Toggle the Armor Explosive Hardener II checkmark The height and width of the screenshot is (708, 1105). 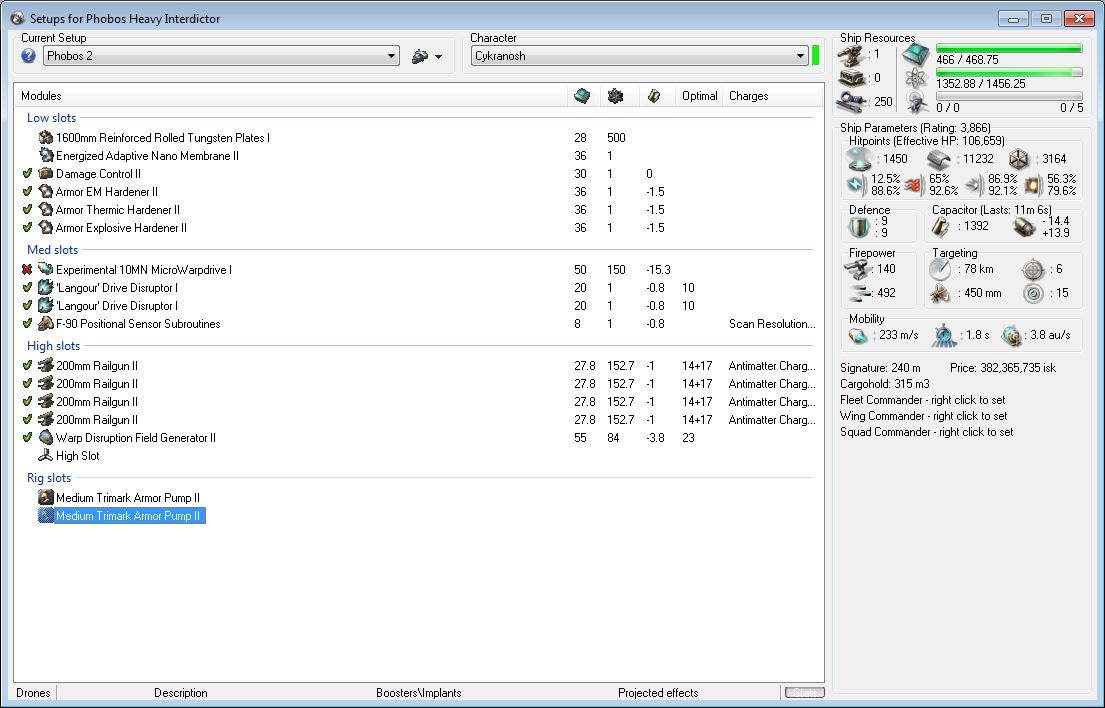27,228
